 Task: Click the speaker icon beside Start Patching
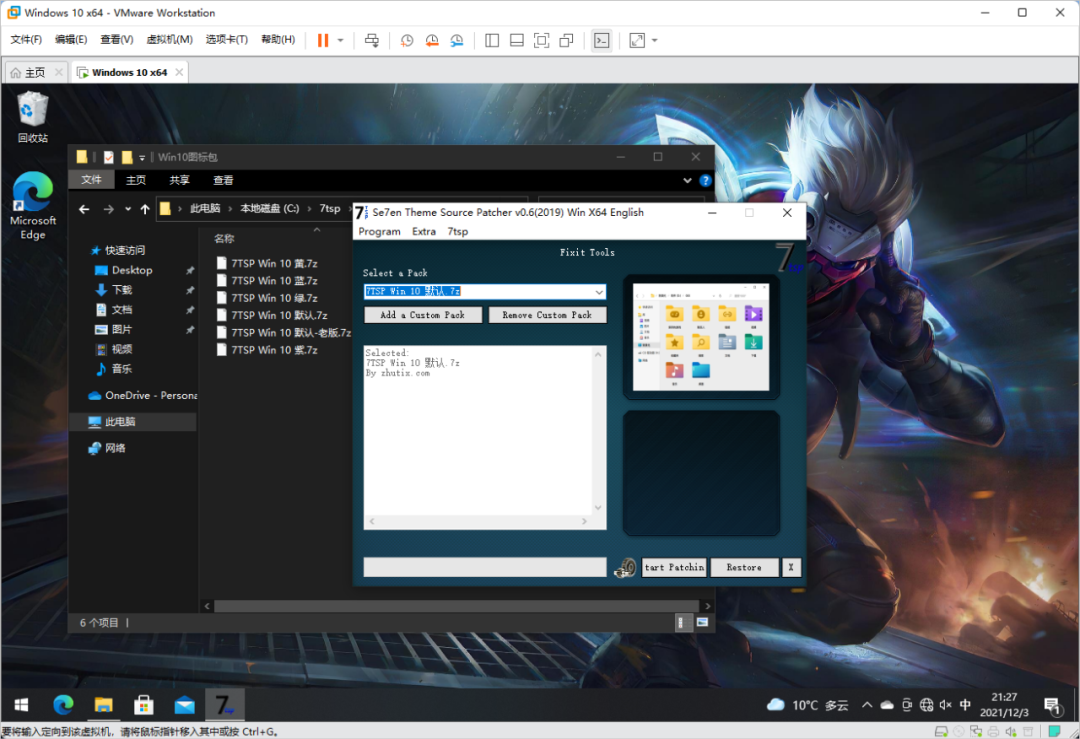625,568
